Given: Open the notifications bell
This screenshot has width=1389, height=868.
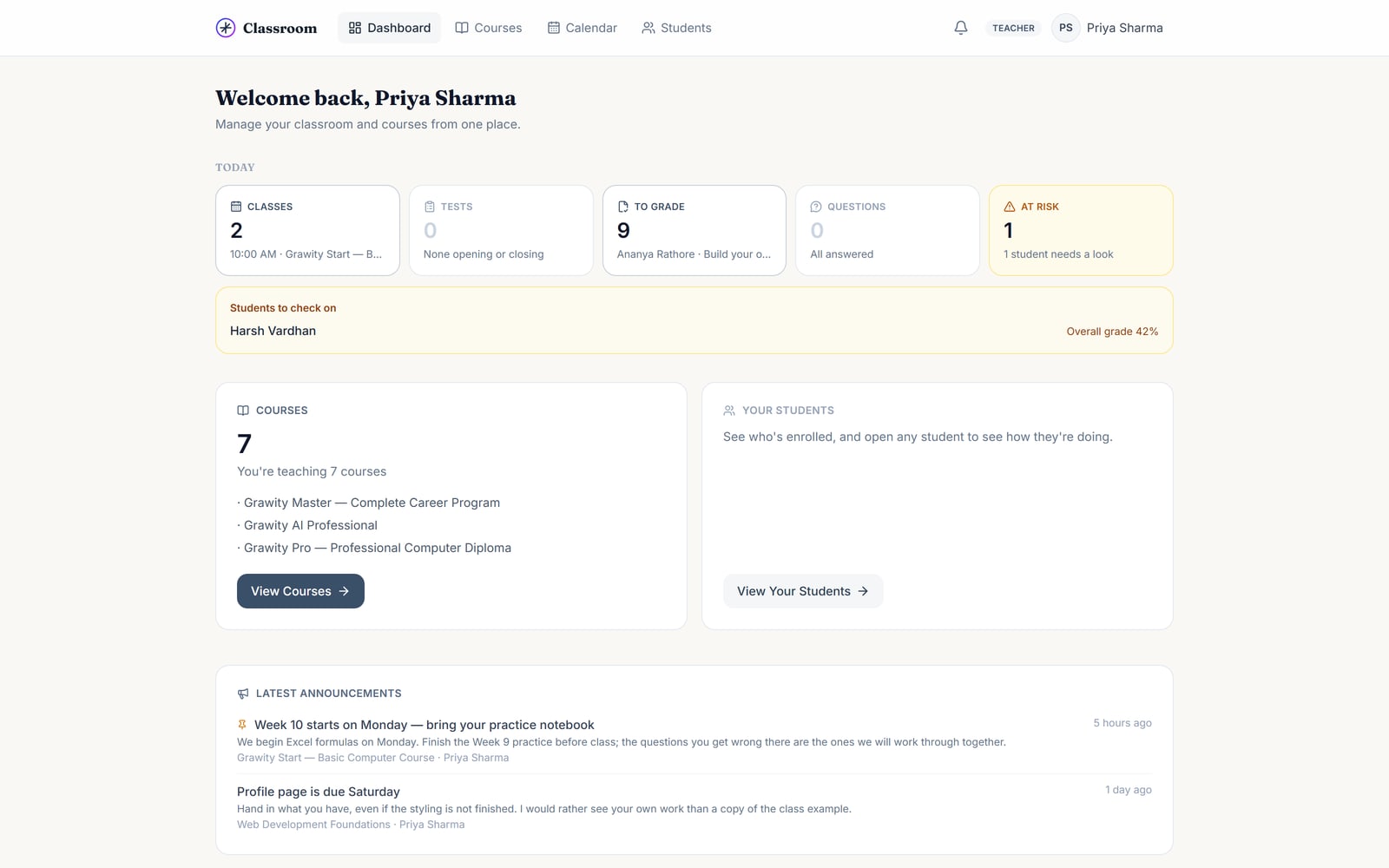Looking at the screenshot, I should 961,28.
